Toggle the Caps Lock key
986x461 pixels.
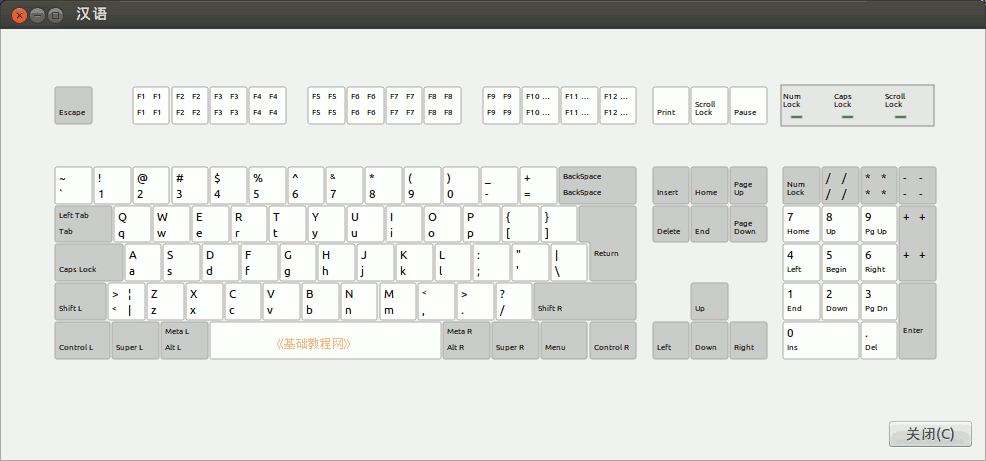pos(89,263)
